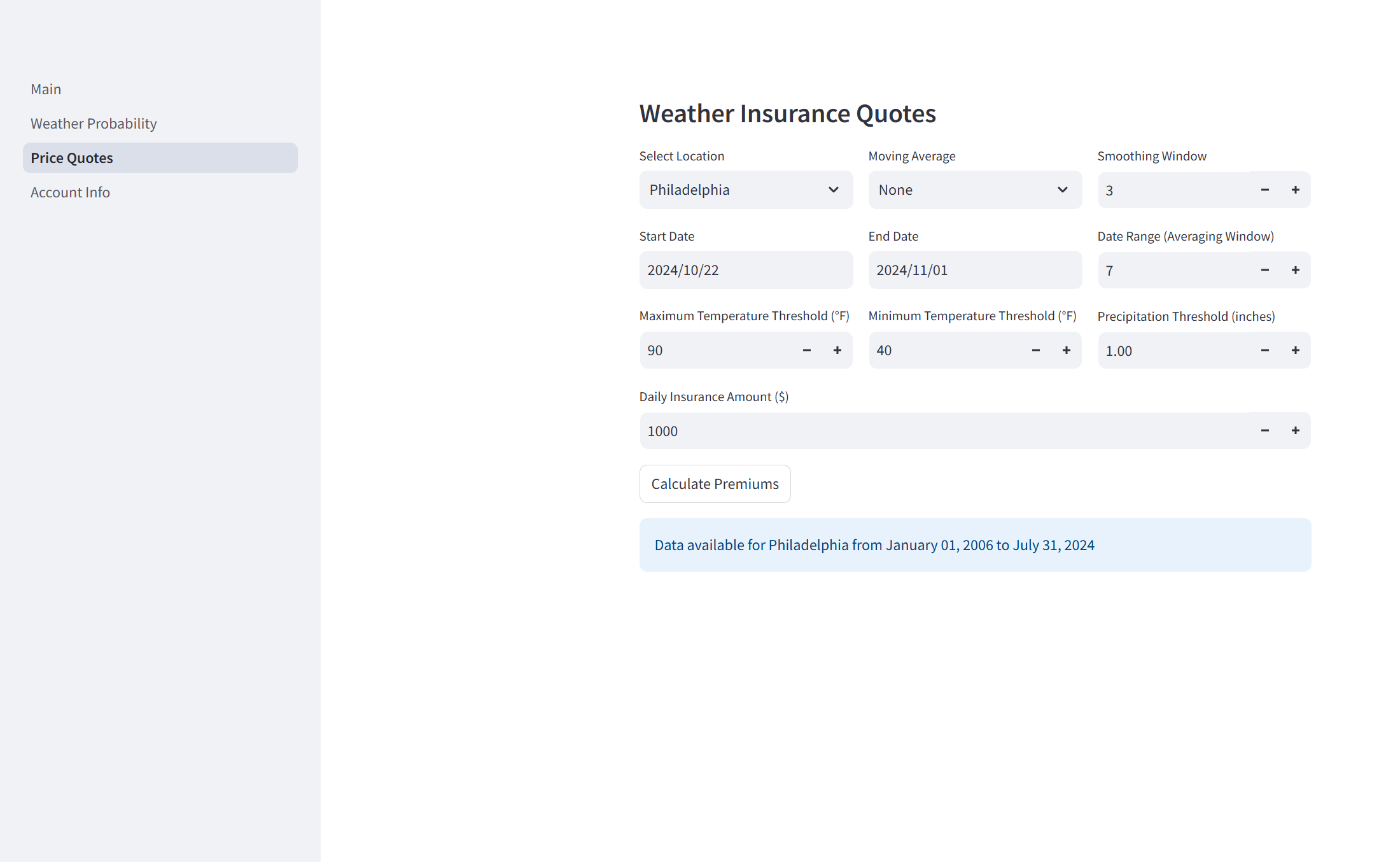Expand the Moving Average dropdown
1400x862 pixels.
(x=974, y=190)
